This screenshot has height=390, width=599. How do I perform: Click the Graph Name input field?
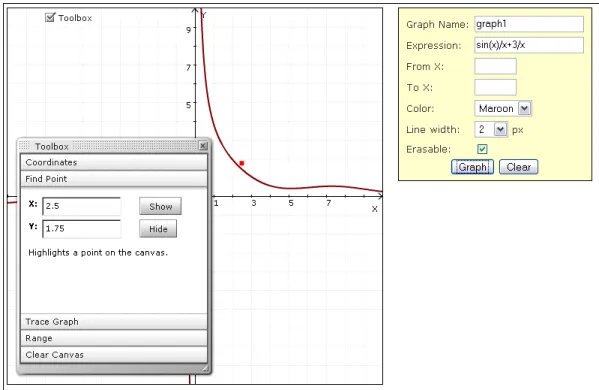pyautogui.click(x=529, y=24)
